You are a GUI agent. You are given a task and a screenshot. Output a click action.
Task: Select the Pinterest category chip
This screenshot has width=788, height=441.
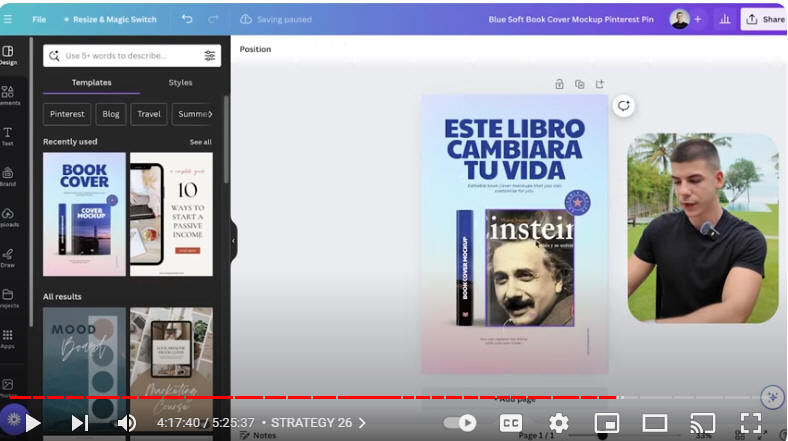pos(67,114)
